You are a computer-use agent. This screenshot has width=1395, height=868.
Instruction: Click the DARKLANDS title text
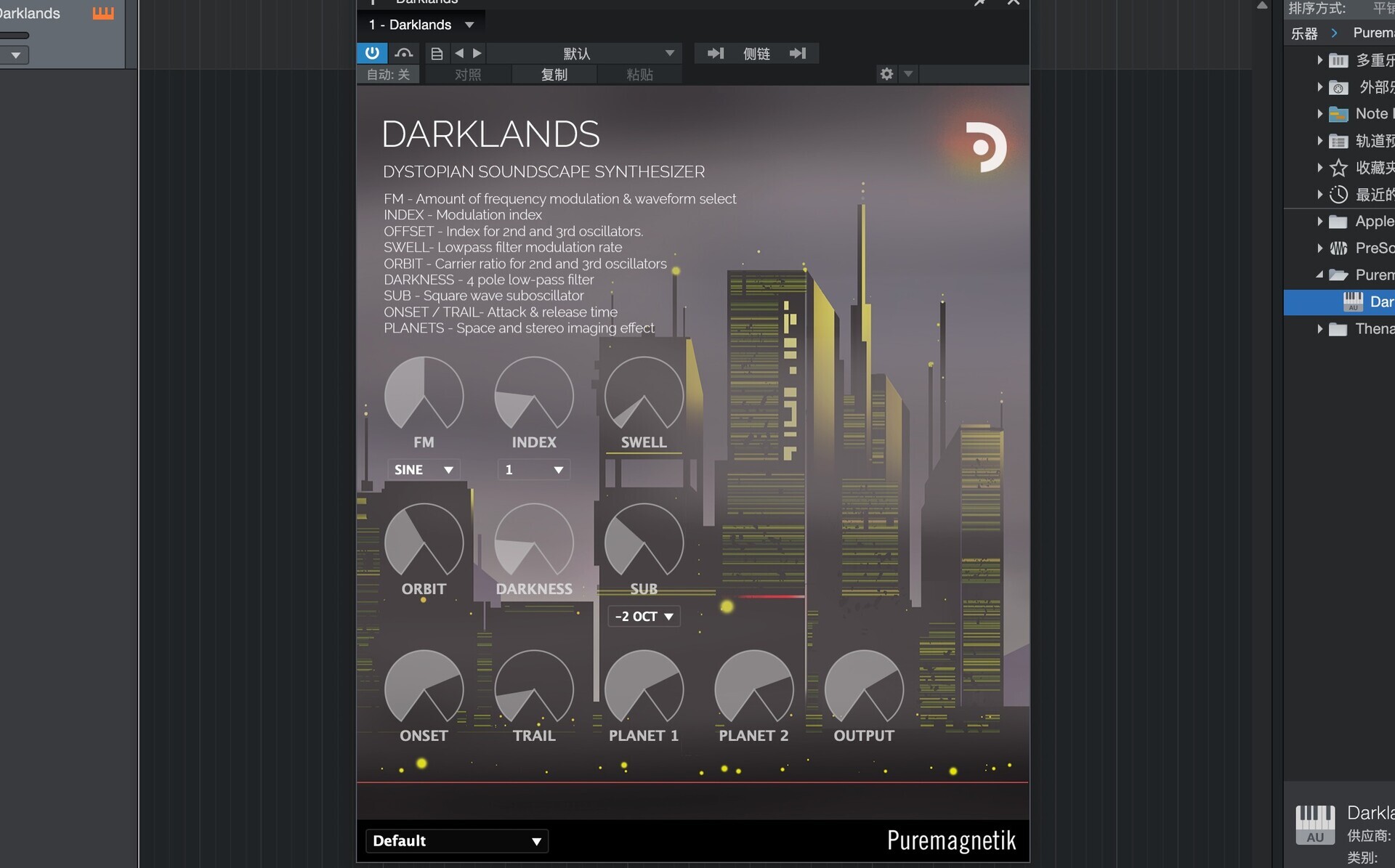click(490, 134)
